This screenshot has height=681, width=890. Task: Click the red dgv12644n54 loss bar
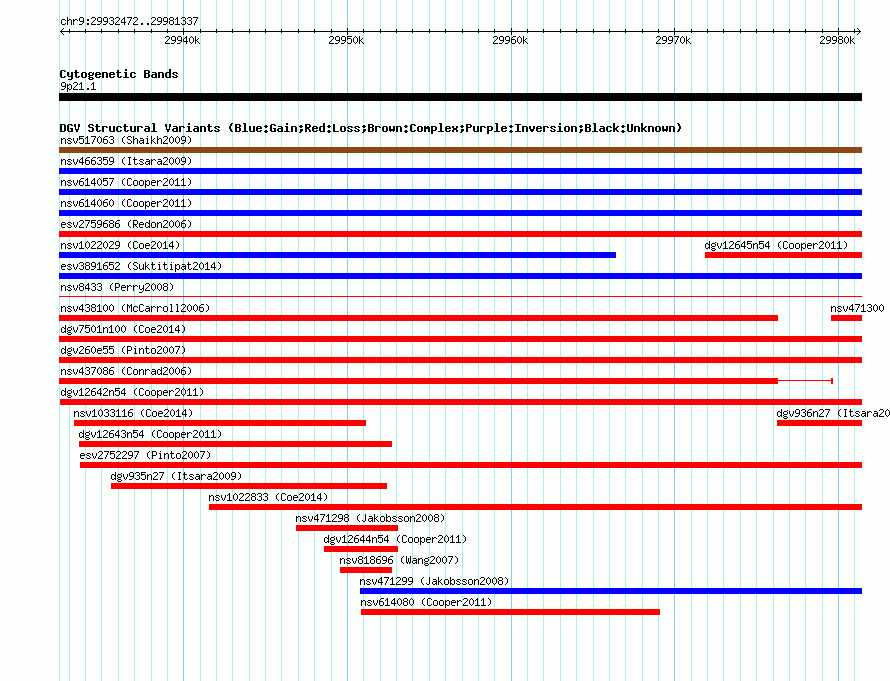pyautogui.click(x=361, y=549)
